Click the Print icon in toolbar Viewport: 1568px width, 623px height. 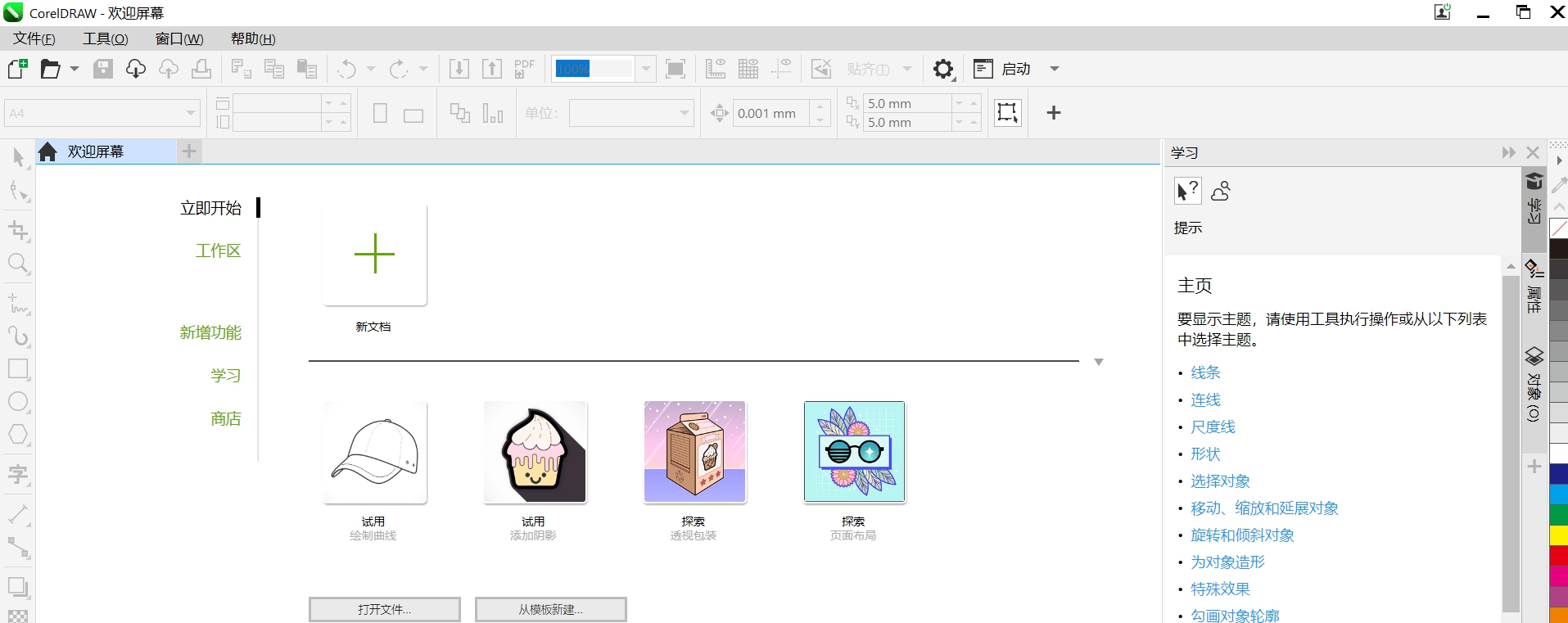tap(201, 69)
